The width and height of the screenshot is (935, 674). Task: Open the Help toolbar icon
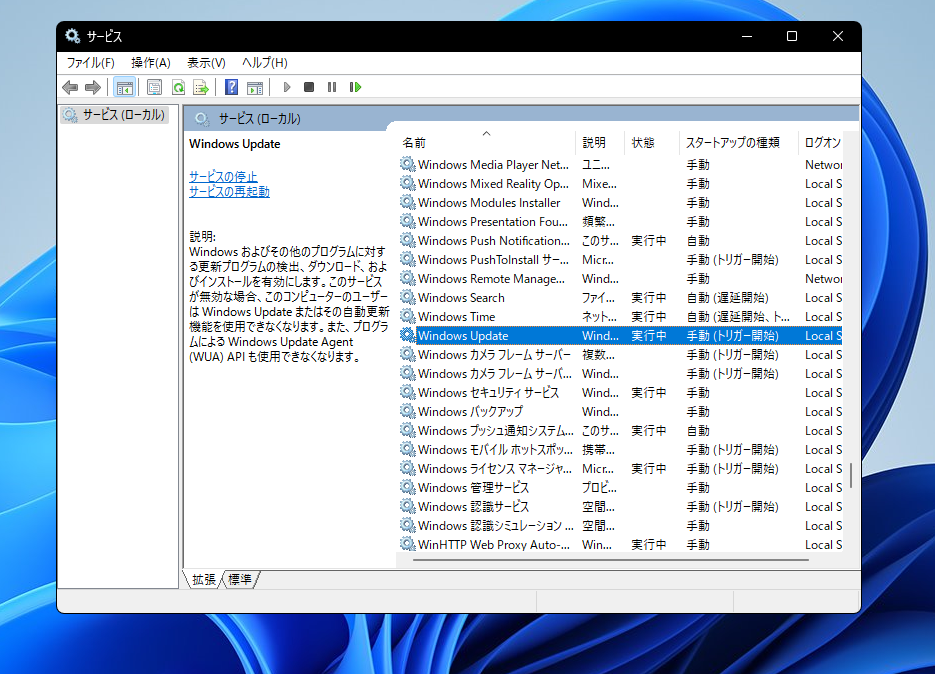(x=231, y=88)
